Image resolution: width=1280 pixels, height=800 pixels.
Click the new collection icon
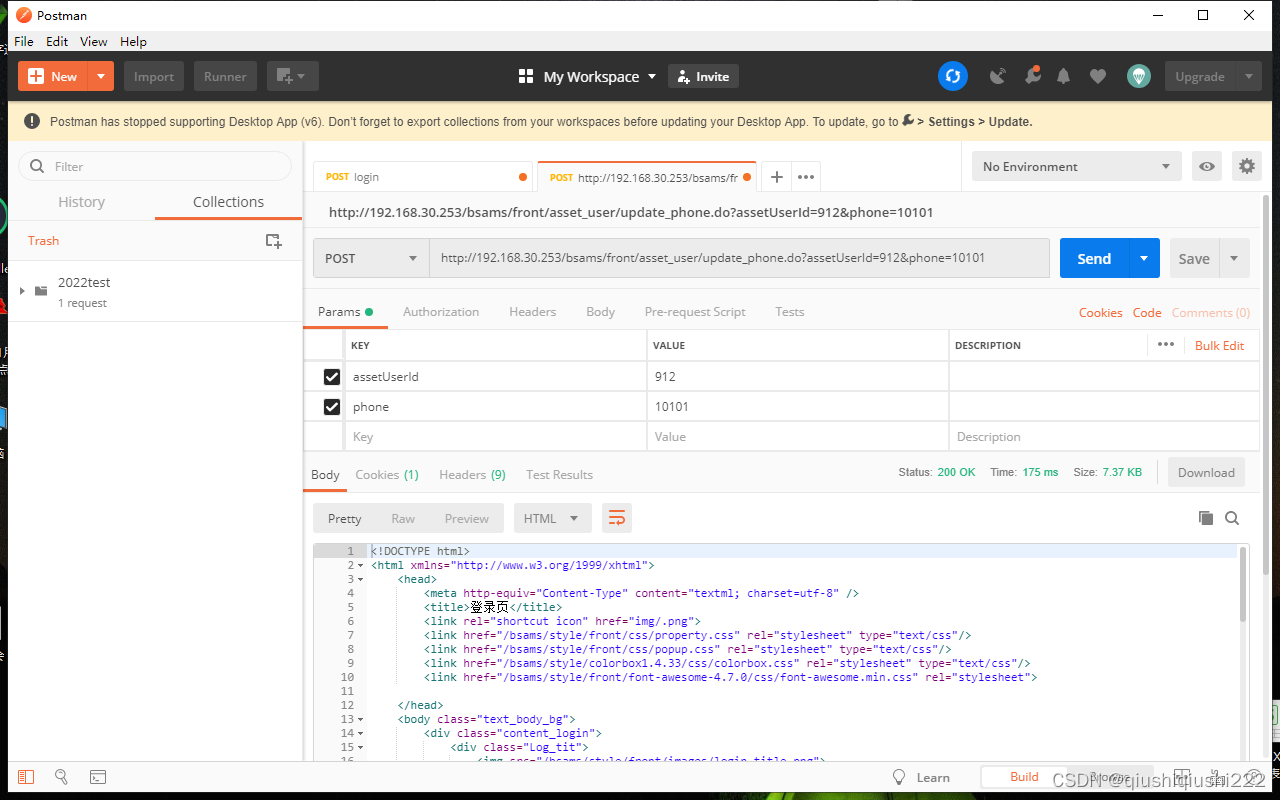[273, 240]
